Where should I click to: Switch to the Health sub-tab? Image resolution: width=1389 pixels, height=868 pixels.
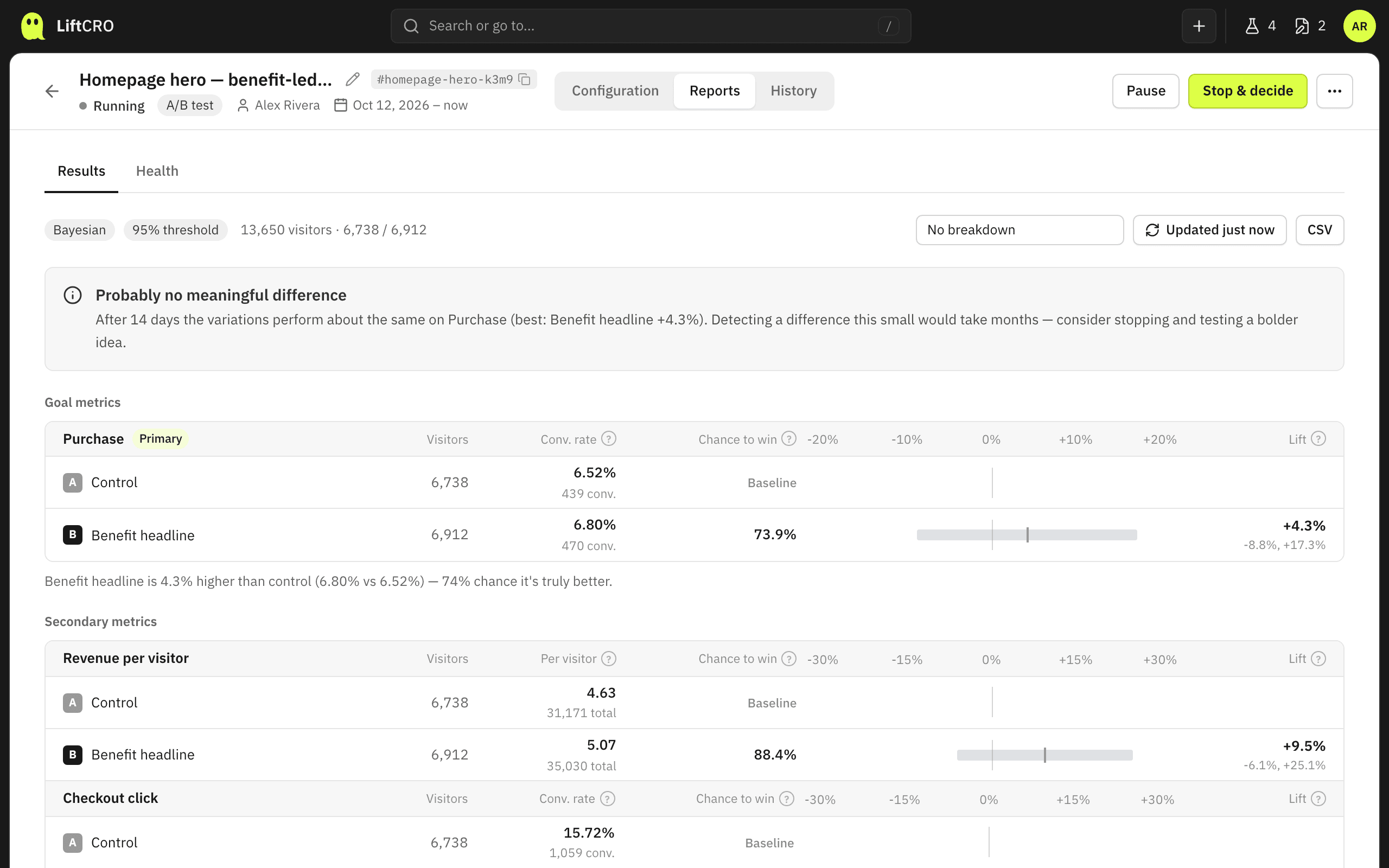(x=157, y=171)
